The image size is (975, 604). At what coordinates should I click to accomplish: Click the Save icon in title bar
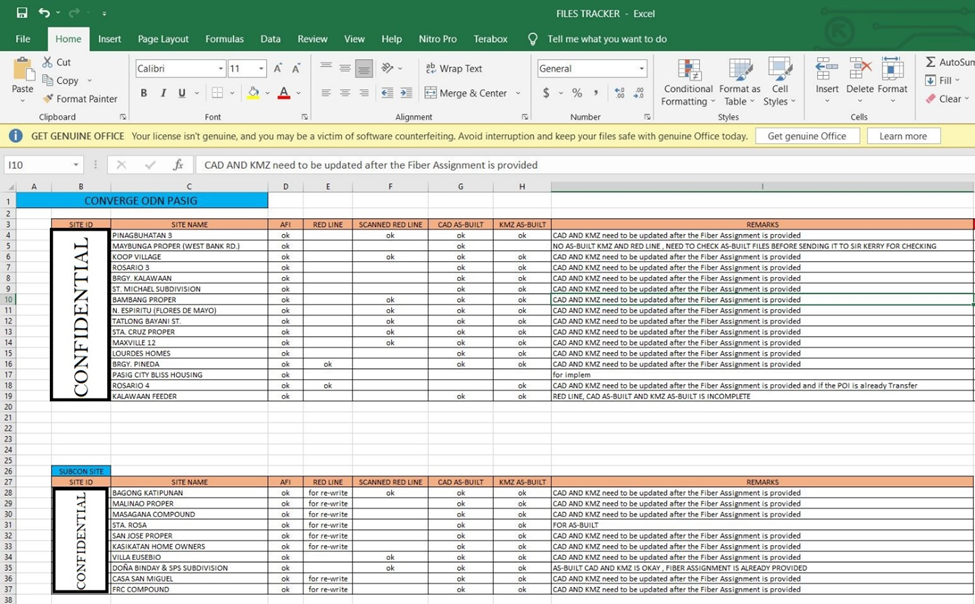tap(22, 13)
